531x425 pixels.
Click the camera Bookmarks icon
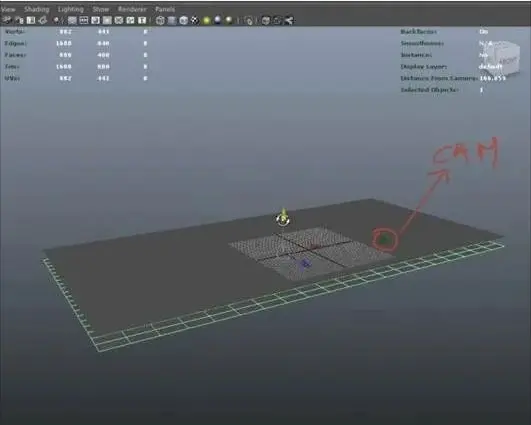pyautogui.click(x=31, y=21)
